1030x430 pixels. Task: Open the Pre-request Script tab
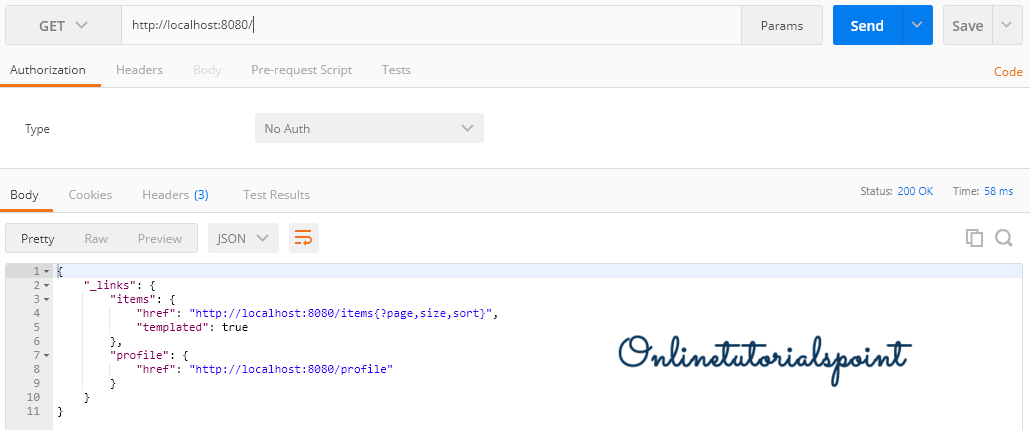coord(301,70)
